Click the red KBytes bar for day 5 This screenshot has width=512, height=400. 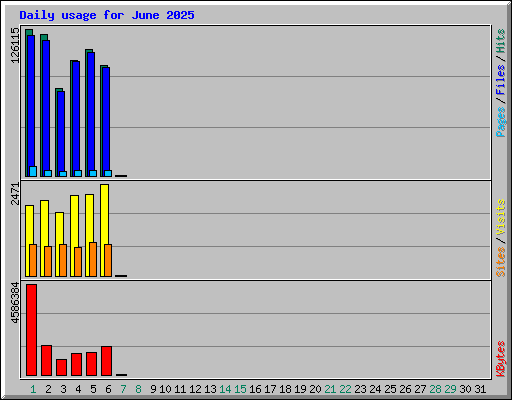pos(92,364)
